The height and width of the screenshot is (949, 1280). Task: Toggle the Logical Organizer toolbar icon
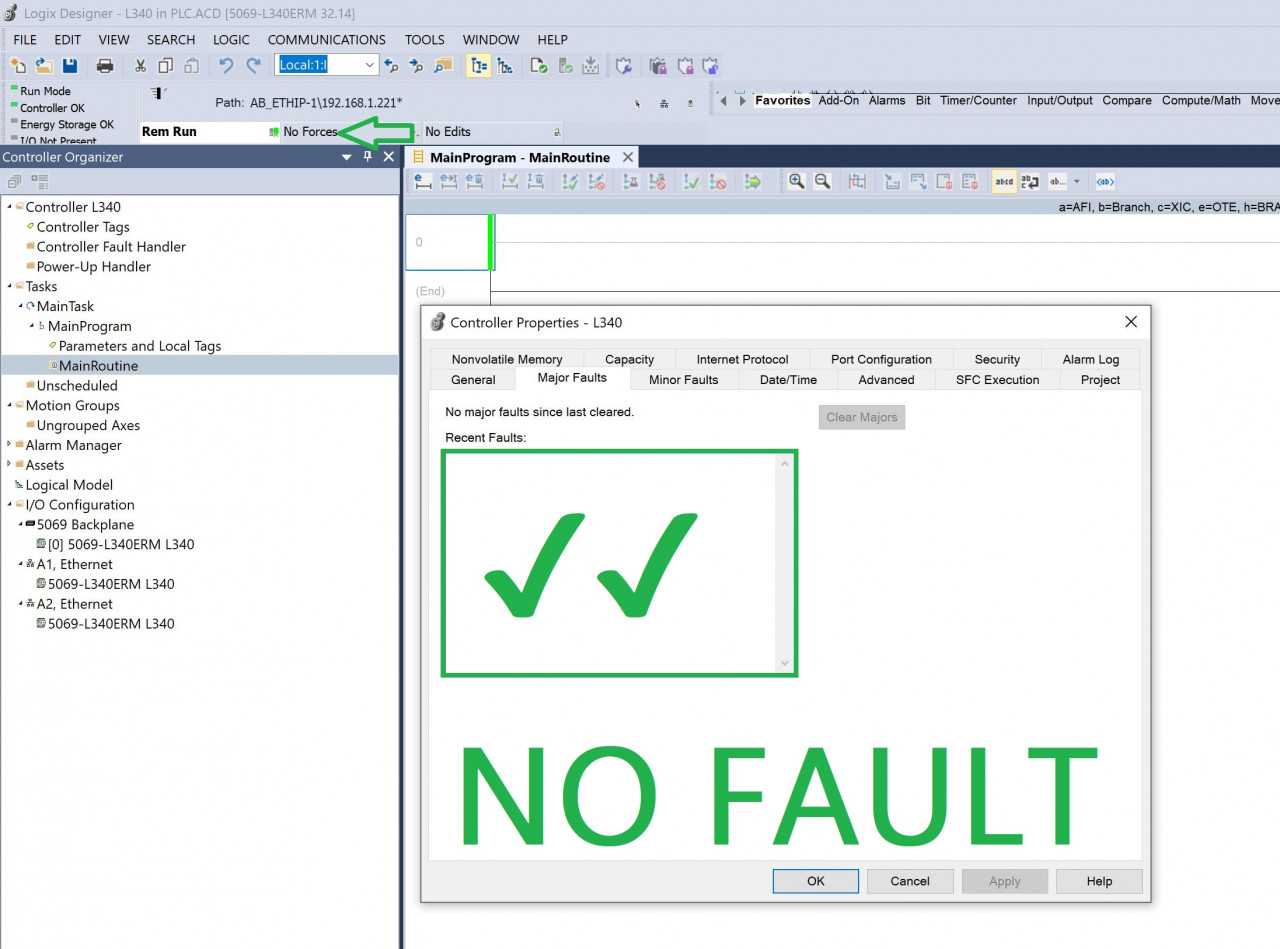[505, 66]
